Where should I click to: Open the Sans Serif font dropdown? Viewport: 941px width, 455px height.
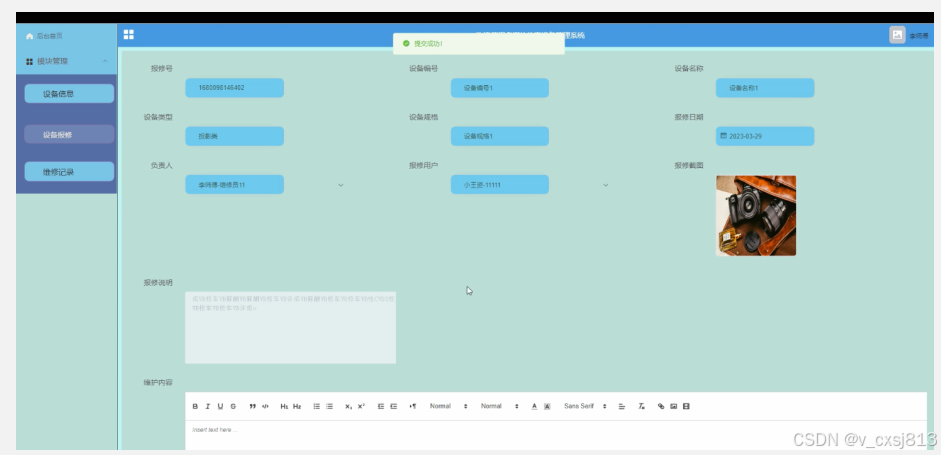click(x=585, y=406)
